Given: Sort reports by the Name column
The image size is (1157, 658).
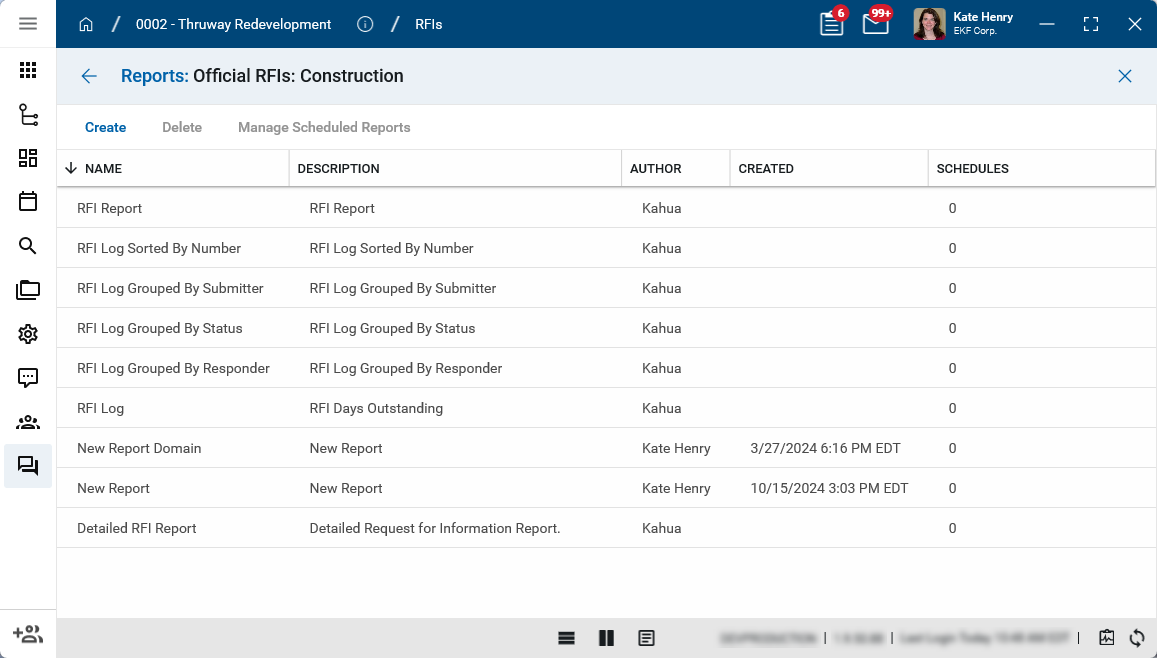Looking at the screenshot, I should point(103,169).
